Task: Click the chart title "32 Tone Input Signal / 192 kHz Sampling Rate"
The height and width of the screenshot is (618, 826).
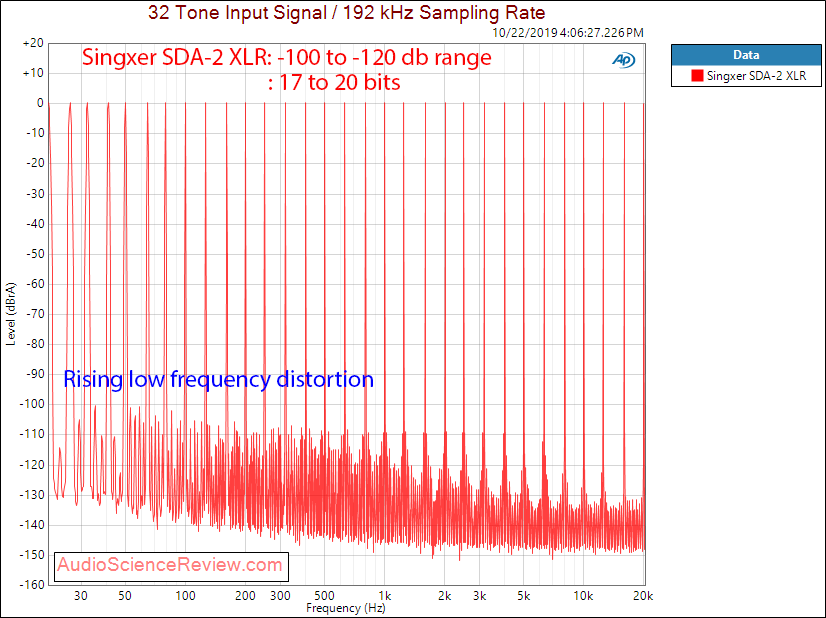Action: 346,12
